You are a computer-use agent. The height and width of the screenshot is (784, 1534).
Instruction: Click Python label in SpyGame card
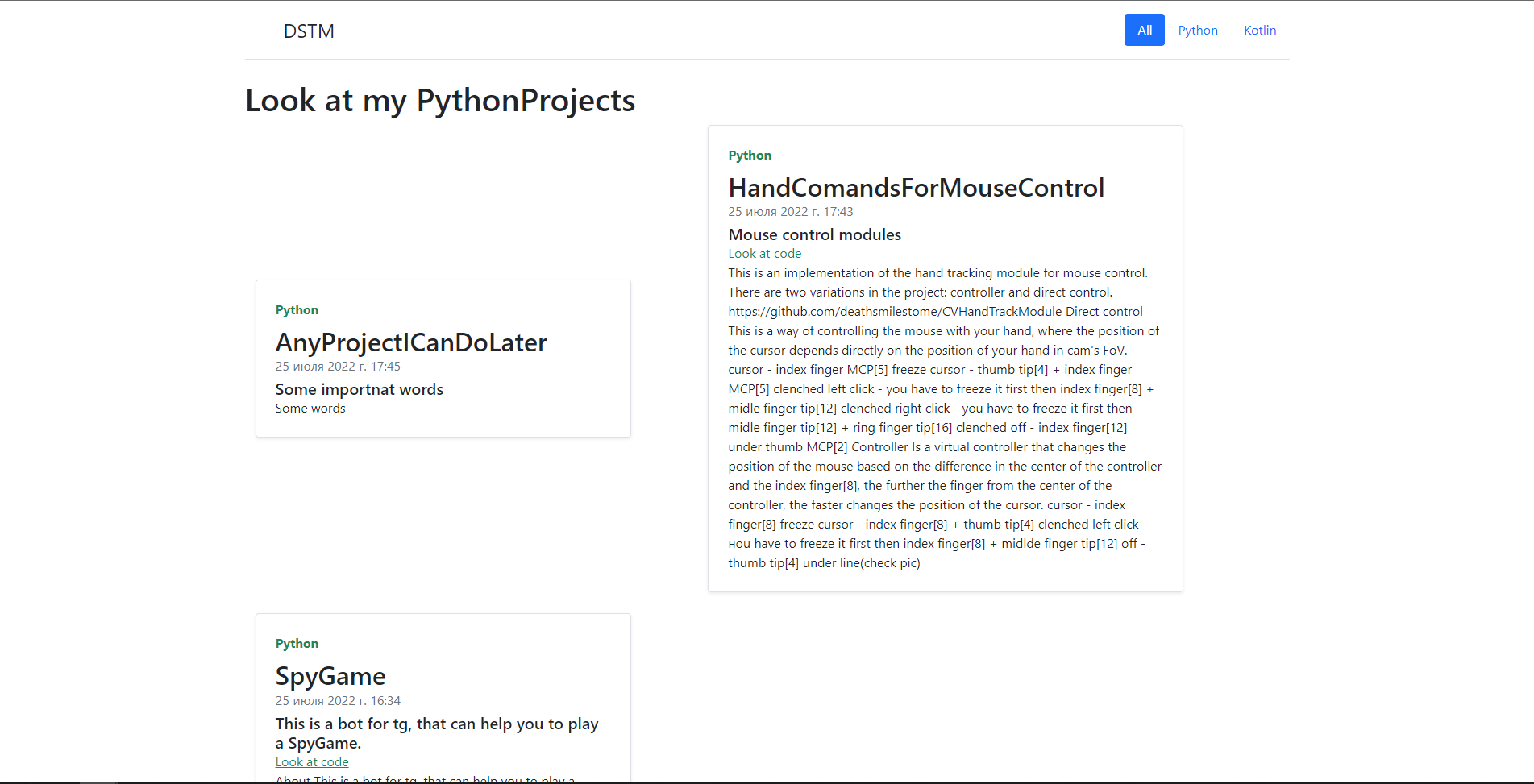pos(297,643)
